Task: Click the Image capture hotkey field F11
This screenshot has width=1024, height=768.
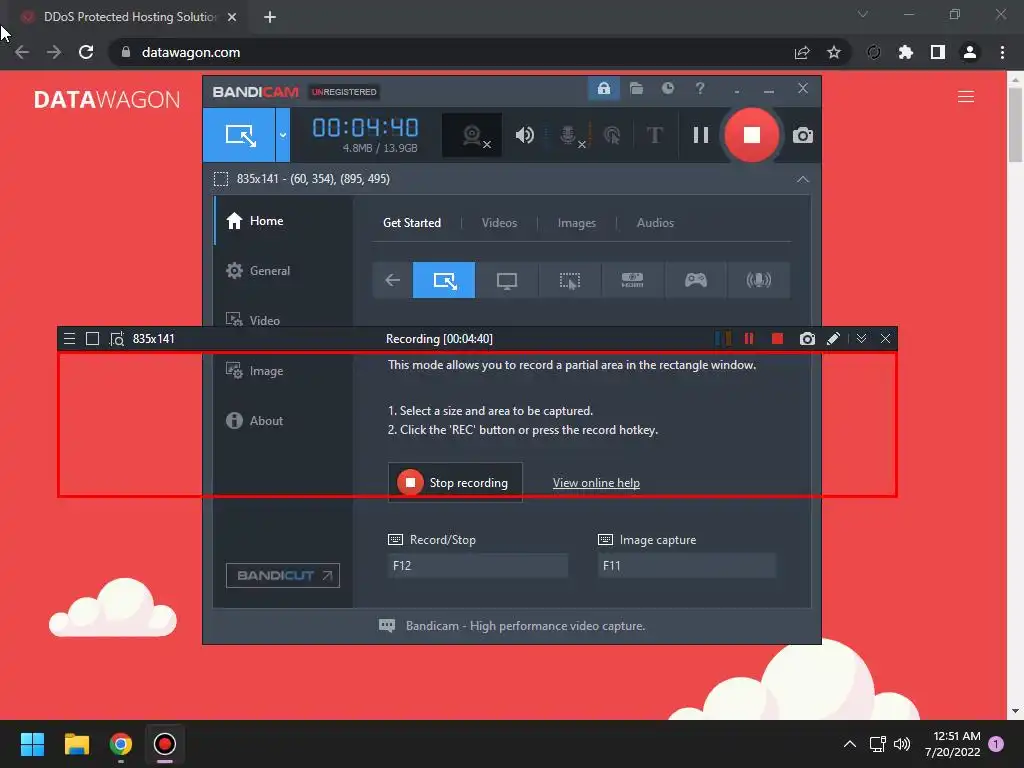Action: pos(687,566)
